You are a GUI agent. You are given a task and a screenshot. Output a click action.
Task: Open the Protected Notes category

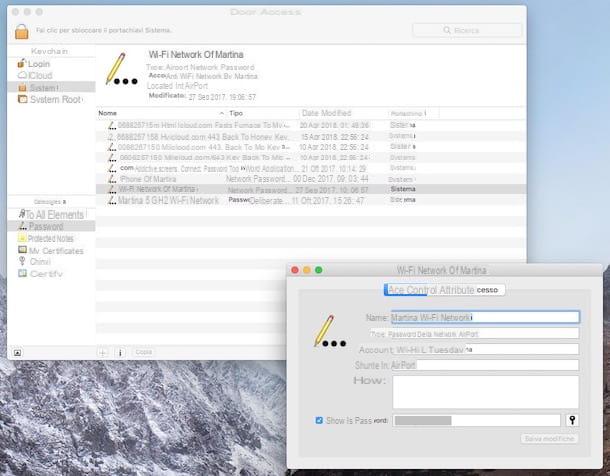[x=46, y=238]
